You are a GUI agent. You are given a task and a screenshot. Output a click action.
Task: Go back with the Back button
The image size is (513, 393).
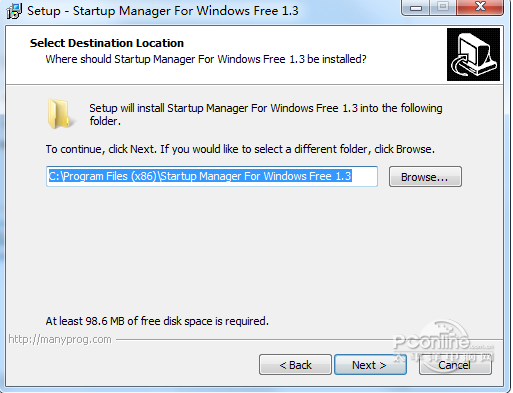pos(295,364)
